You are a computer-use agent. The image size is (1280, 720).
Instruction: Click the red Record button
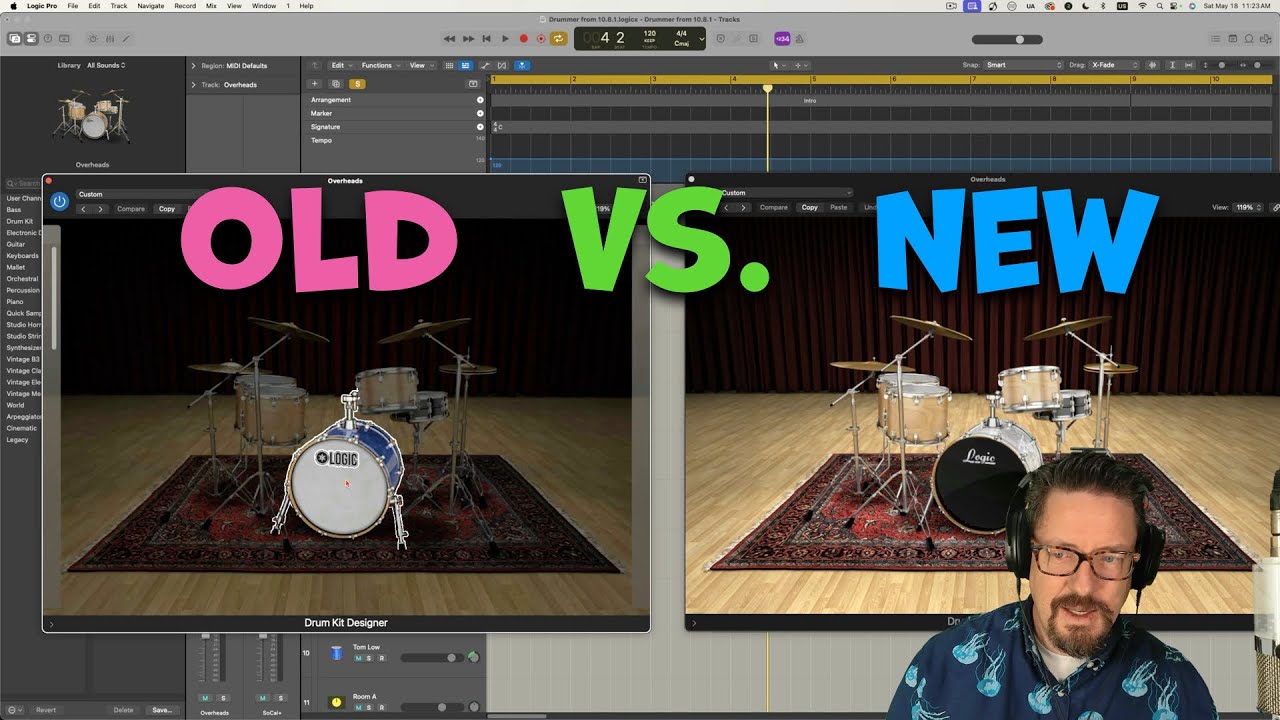click(523, 39)
